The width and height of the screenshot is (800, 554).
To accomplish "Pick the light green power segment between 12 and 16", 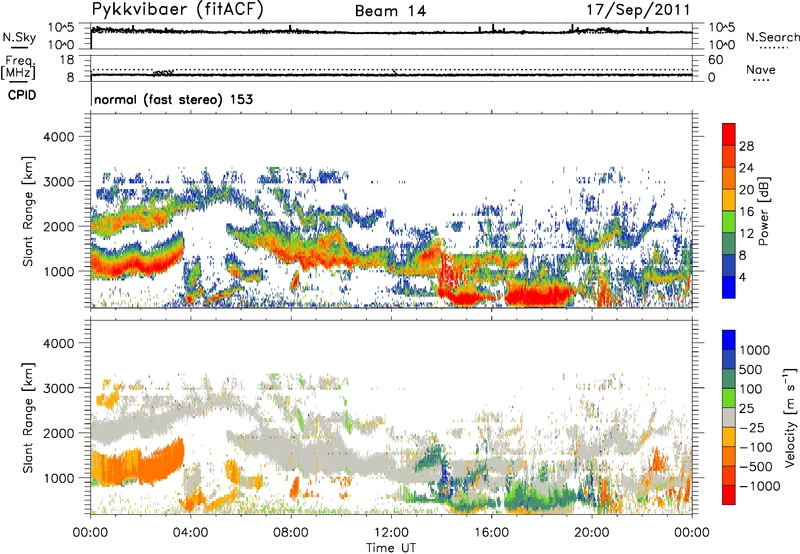I will pos(729,221).
